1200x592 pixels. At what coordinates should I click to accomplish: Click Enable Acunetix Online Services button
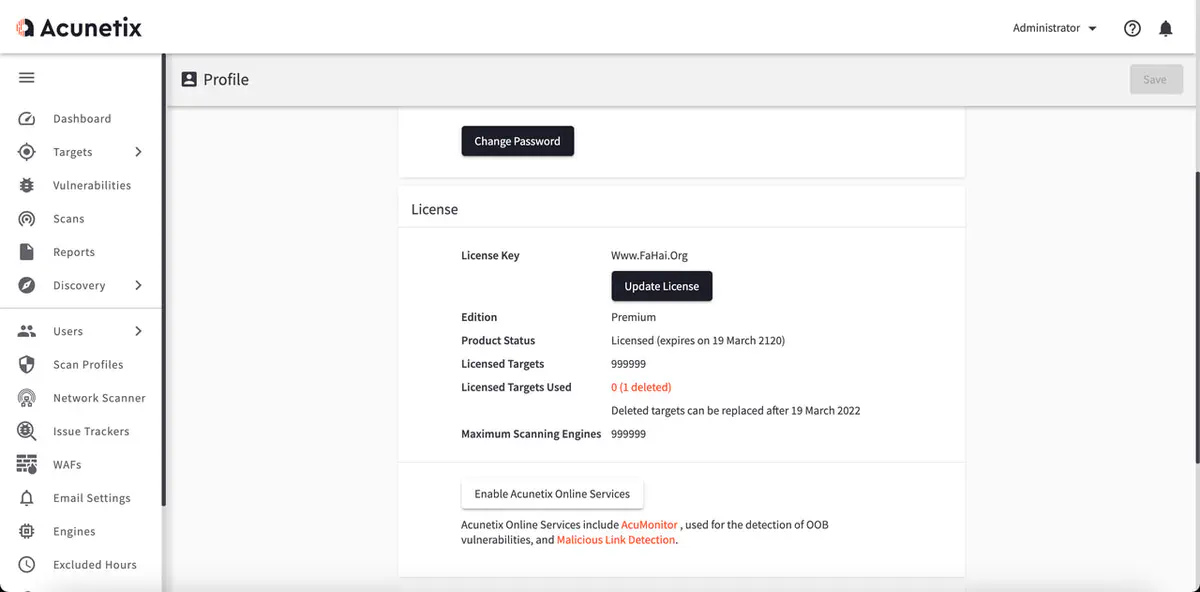(x=552, y=494)
